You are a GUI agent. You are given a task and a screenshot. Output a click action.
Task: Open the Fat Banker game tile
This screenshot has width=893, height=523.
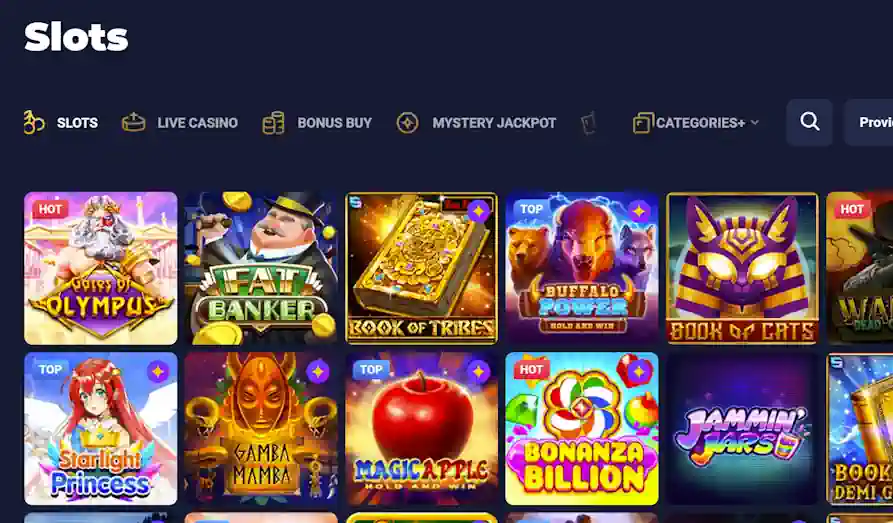pos(261,268)
